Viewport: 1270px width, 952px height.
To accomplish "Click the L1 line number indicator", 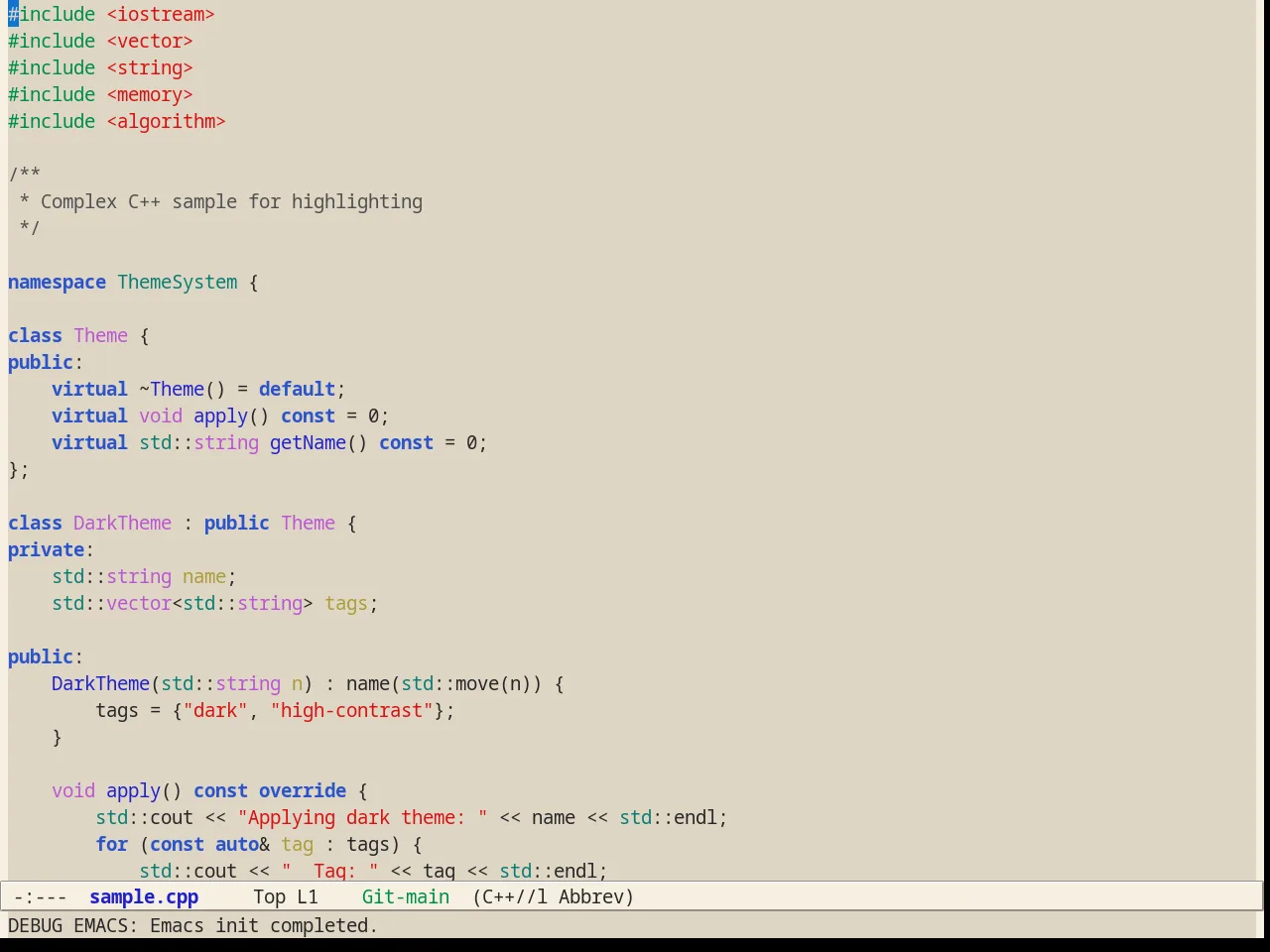I will coord(308,896).
